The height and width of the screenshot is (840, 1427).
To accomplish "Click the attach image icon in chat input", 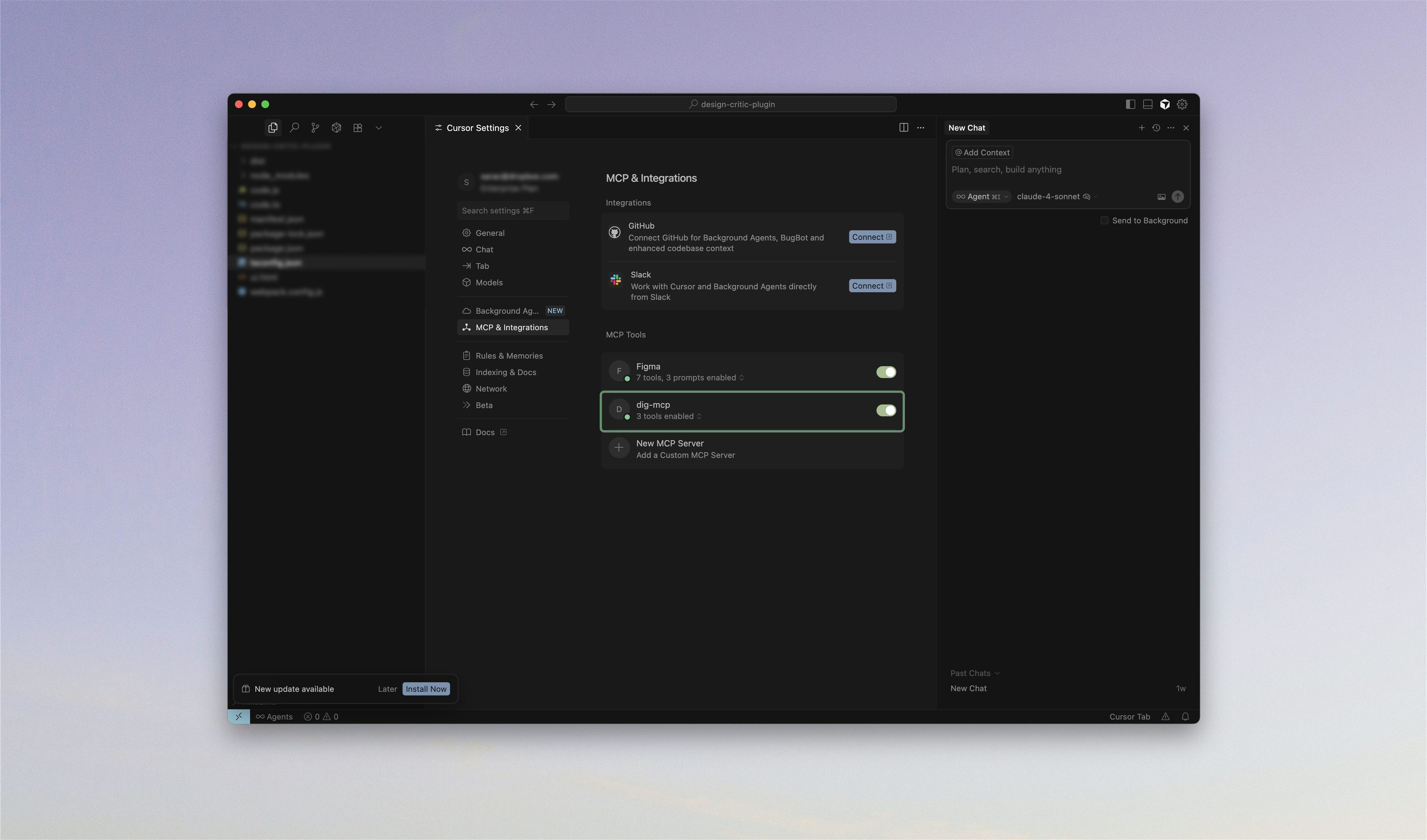I will click(x=1161, y=197).
